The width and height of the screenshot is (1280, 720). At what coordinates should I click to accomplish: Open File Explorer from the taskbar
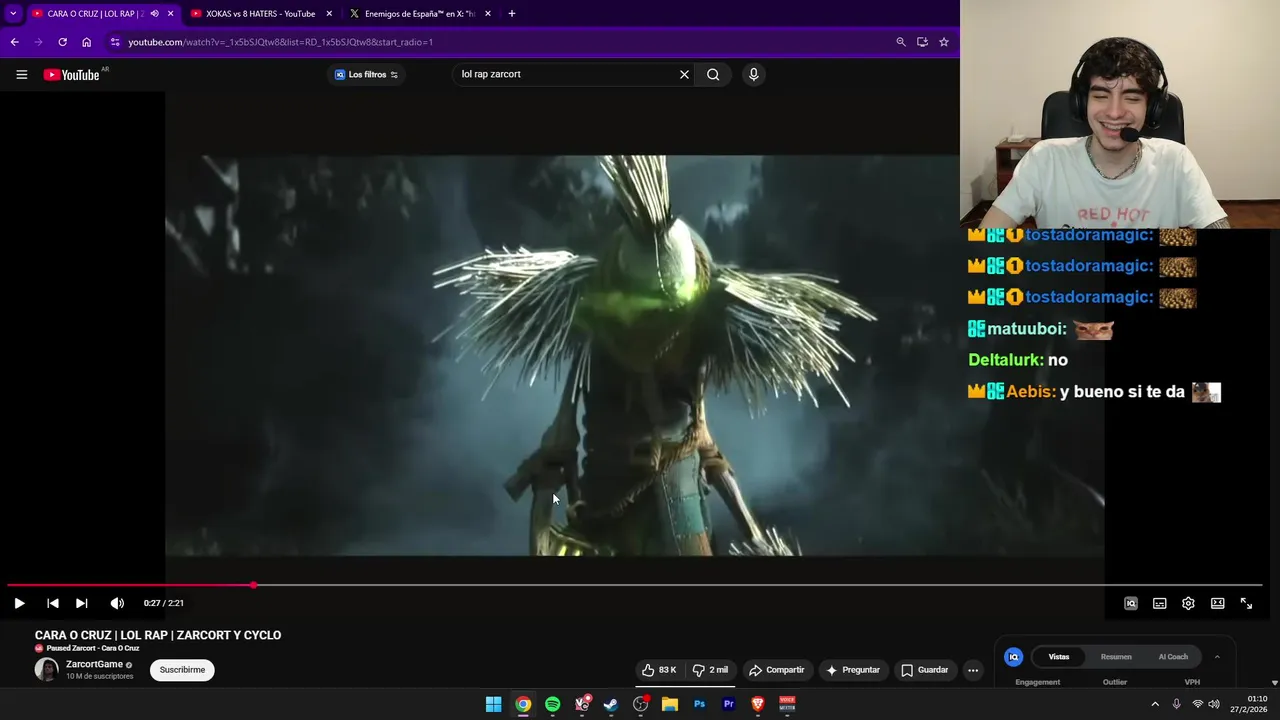coord(670,704)
